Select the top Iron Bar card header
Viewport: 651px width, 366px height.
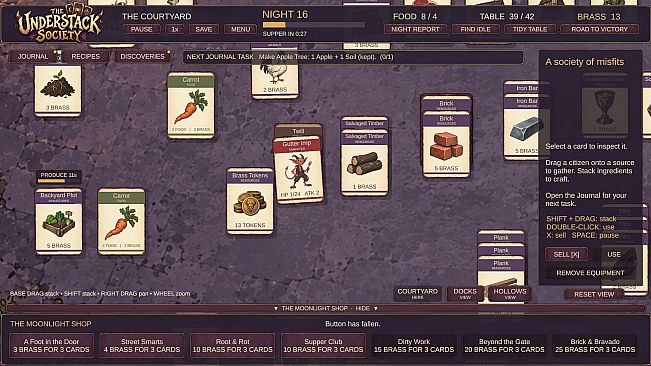pos(526,88)
